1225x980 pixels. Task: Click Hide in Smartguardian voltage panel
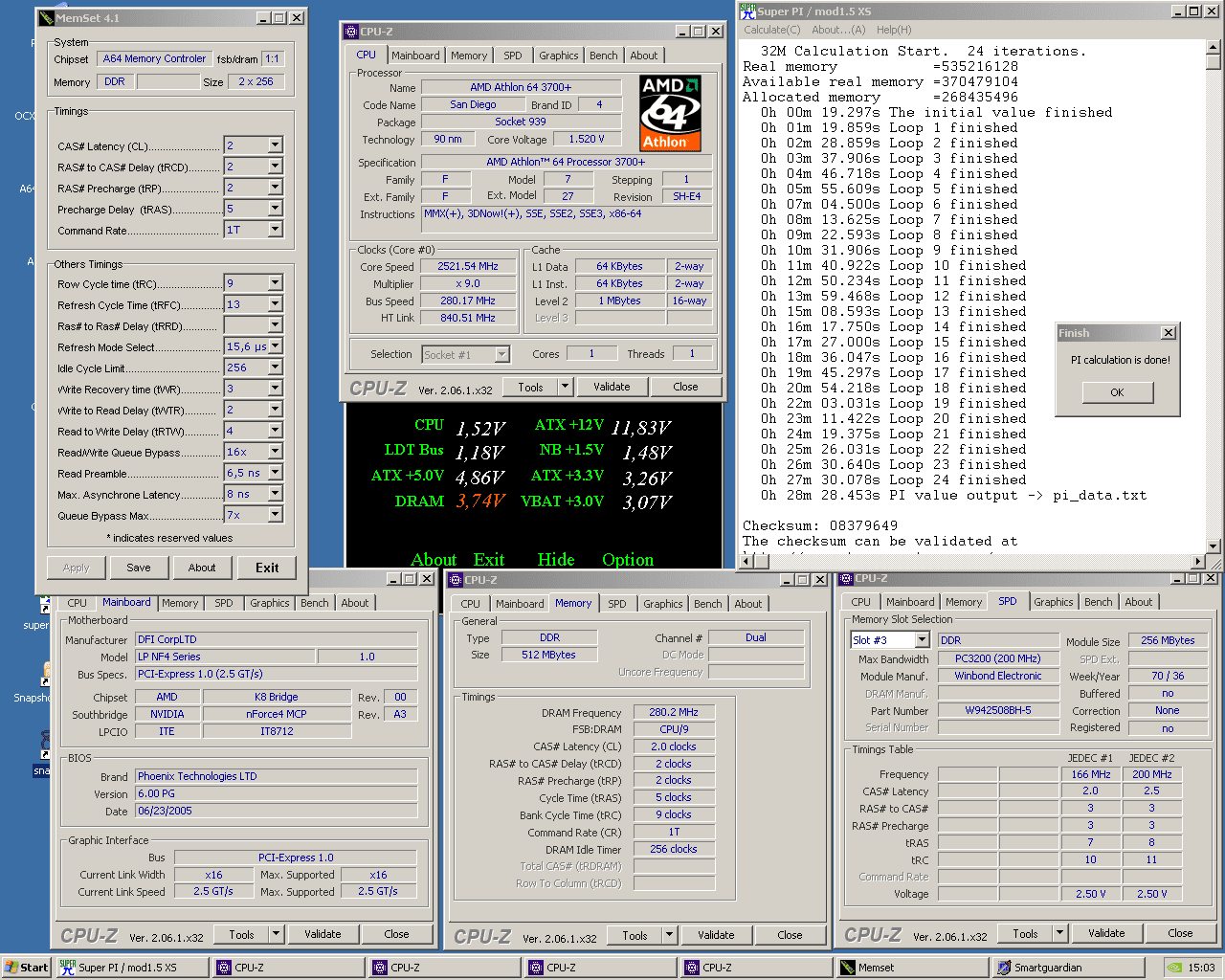coord(555,560)
